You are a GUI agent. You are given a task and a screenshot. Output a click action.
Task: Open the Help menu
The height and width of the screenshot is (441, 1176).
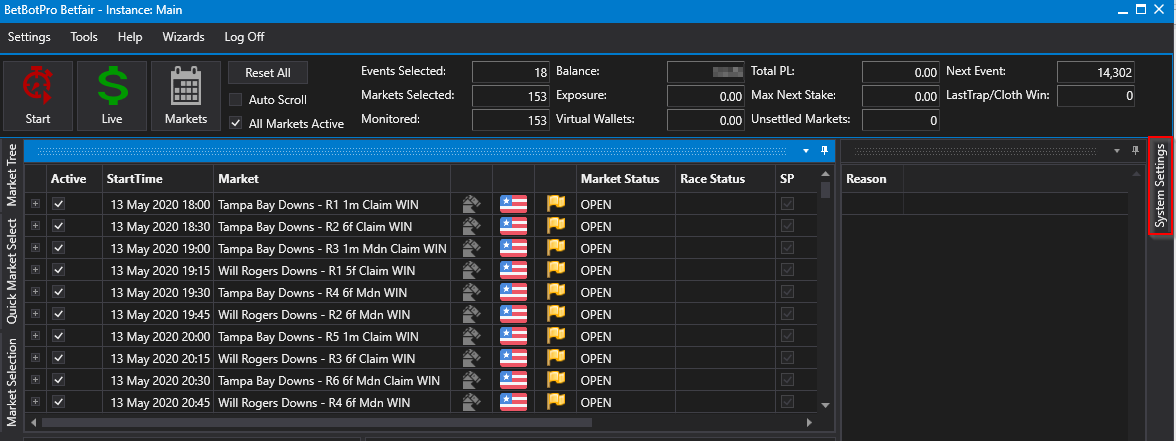click(x=130, y=37)
